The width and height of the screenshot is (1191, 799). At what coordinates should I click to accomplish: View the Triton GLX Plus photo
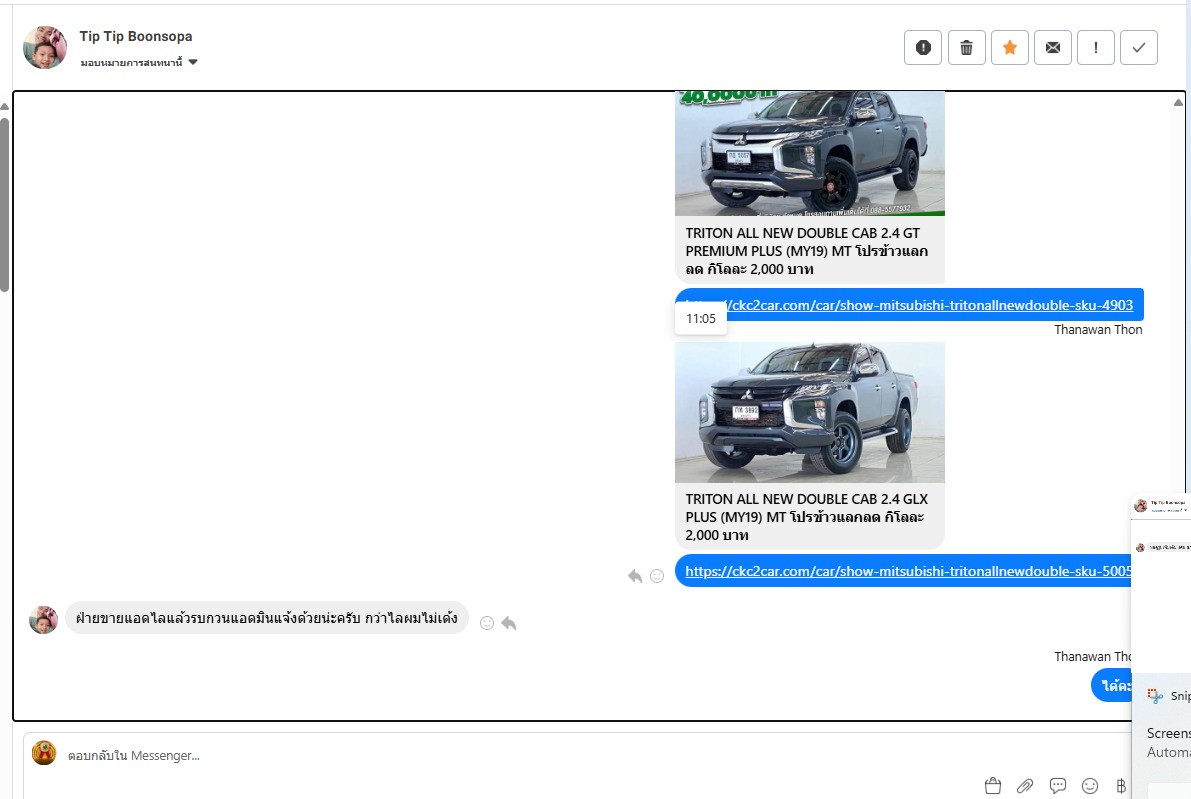click(809, 412)
